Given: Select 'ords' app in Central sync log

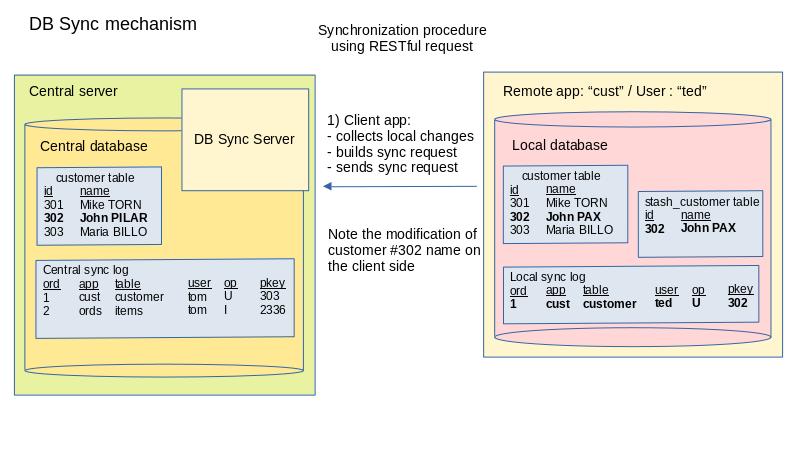Looking at the screenshot, I should coord(90,310).
